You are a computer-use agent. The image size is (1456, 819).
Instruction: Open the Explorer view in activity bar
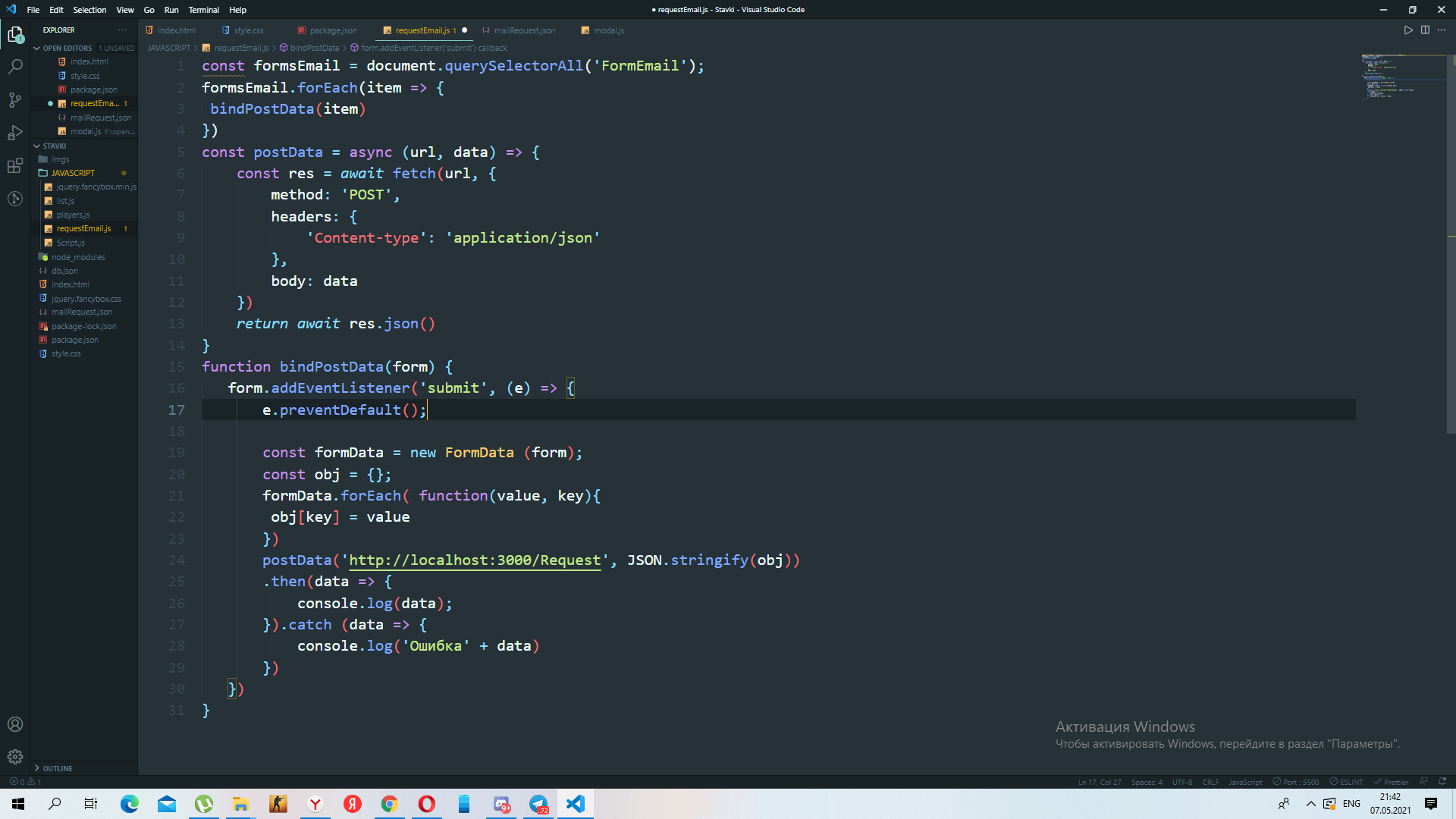coord(15,34)
